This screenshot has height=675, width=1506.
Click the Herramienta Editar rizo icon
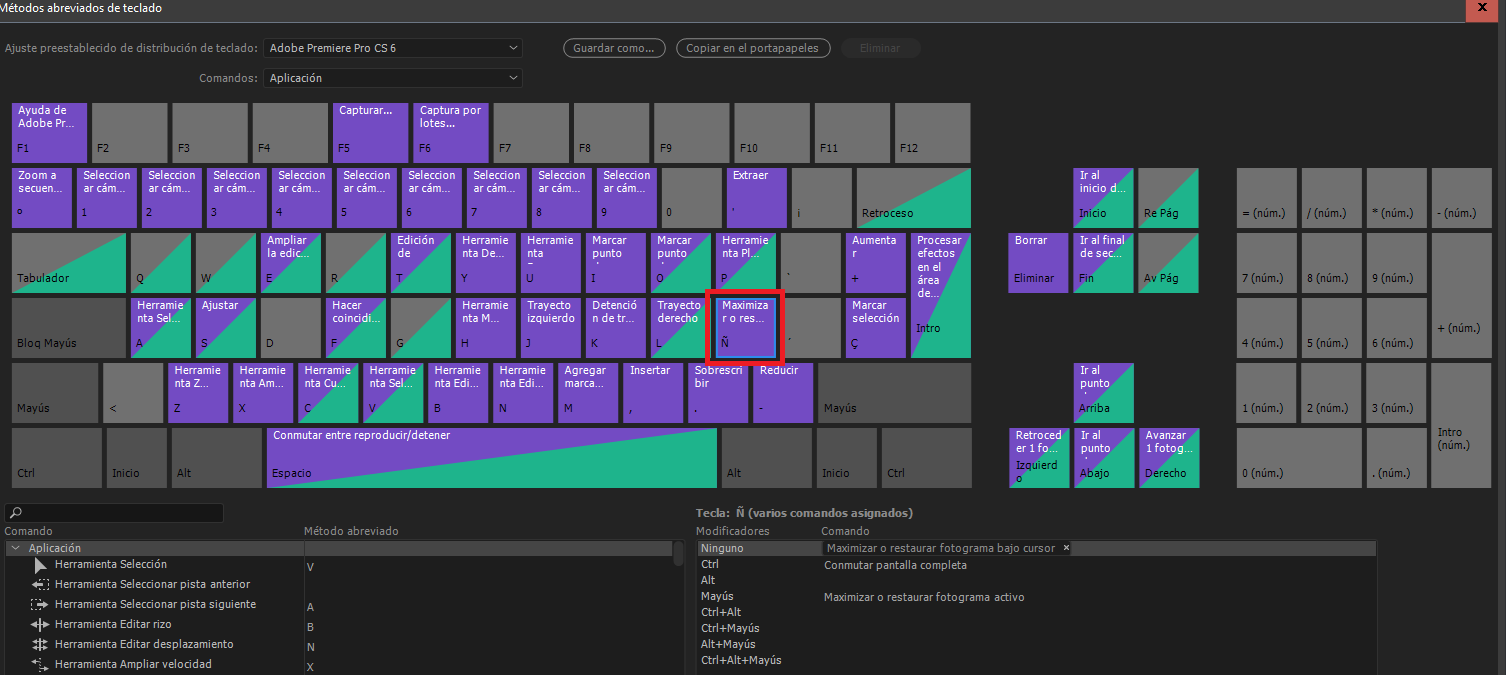pos(40,625)
